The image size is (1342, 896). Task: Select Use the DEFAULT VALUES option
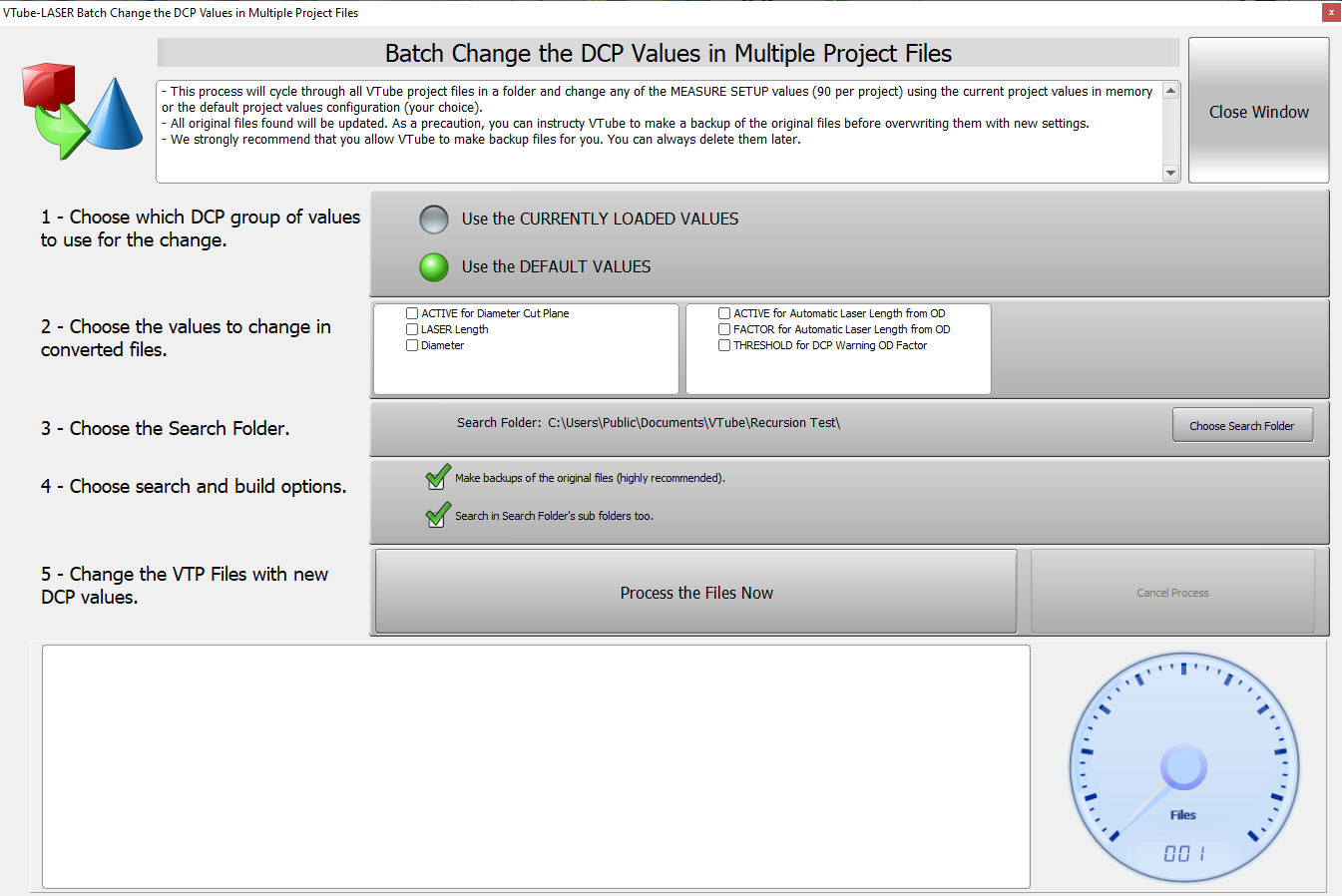point(434,267)
